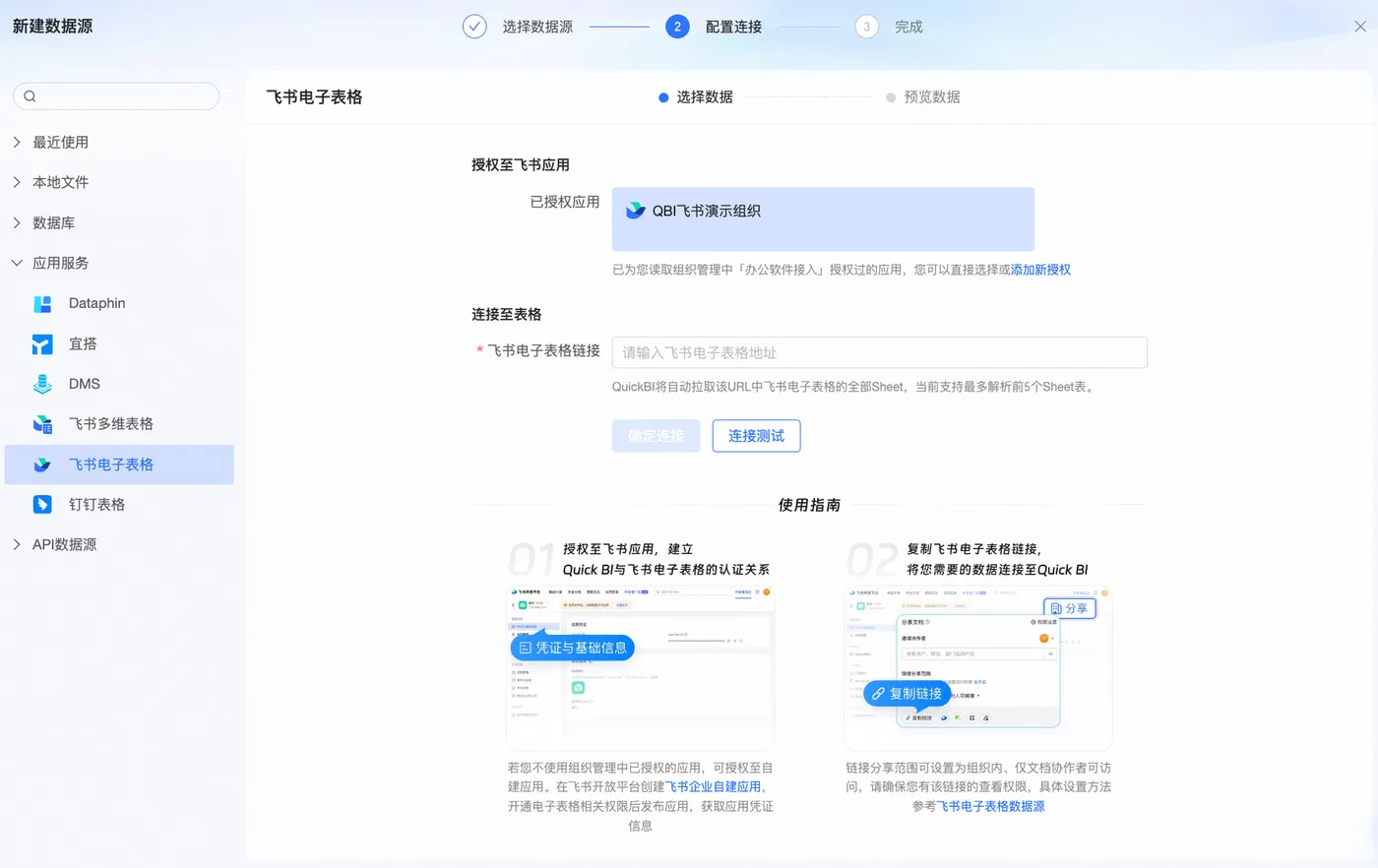Click the 使用指南 heading

809,505
